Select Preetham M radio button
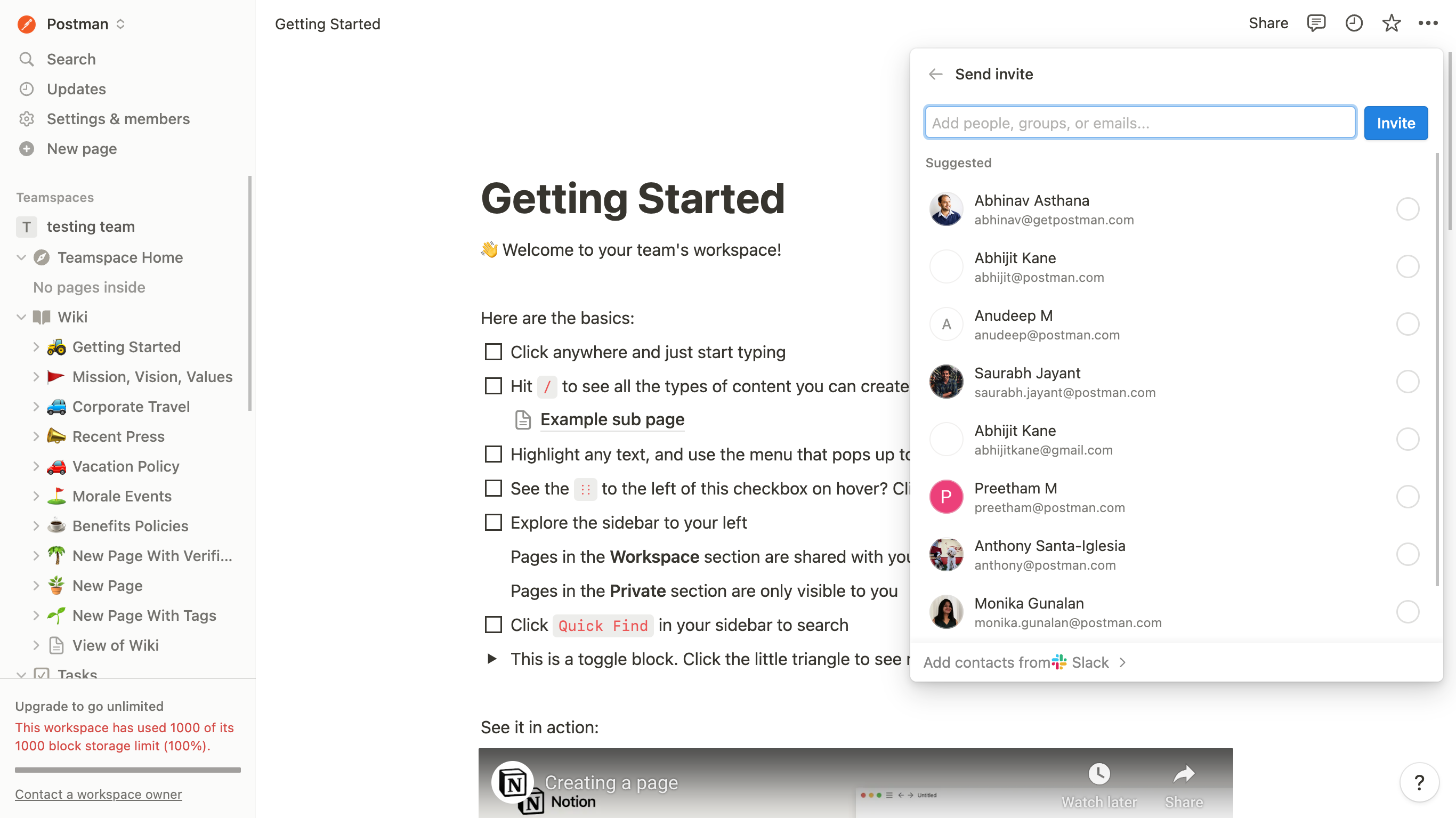Viewport: 1456px width, 818px height. coord(1408,497)
